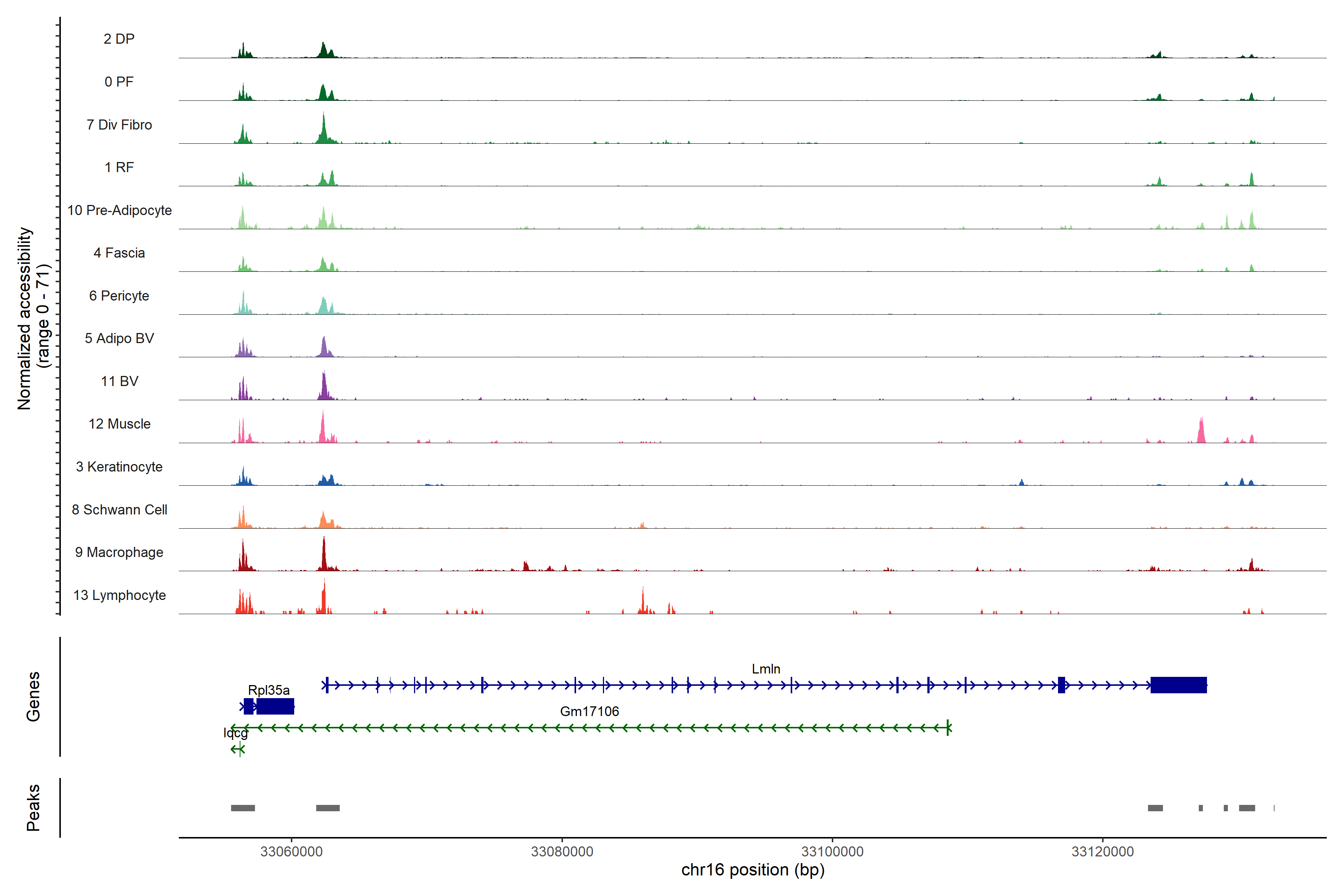Click the Peaks panel label
The width and height of the screenshot is (1344, 896).
[x=33, y=808]
